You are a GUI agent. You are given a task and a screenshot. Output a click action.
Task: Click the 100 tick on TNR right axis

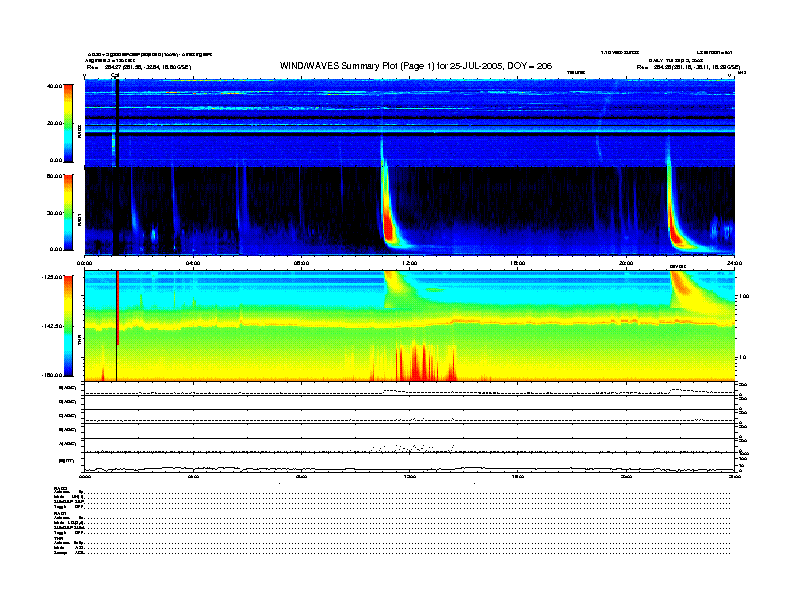(743, 296)
